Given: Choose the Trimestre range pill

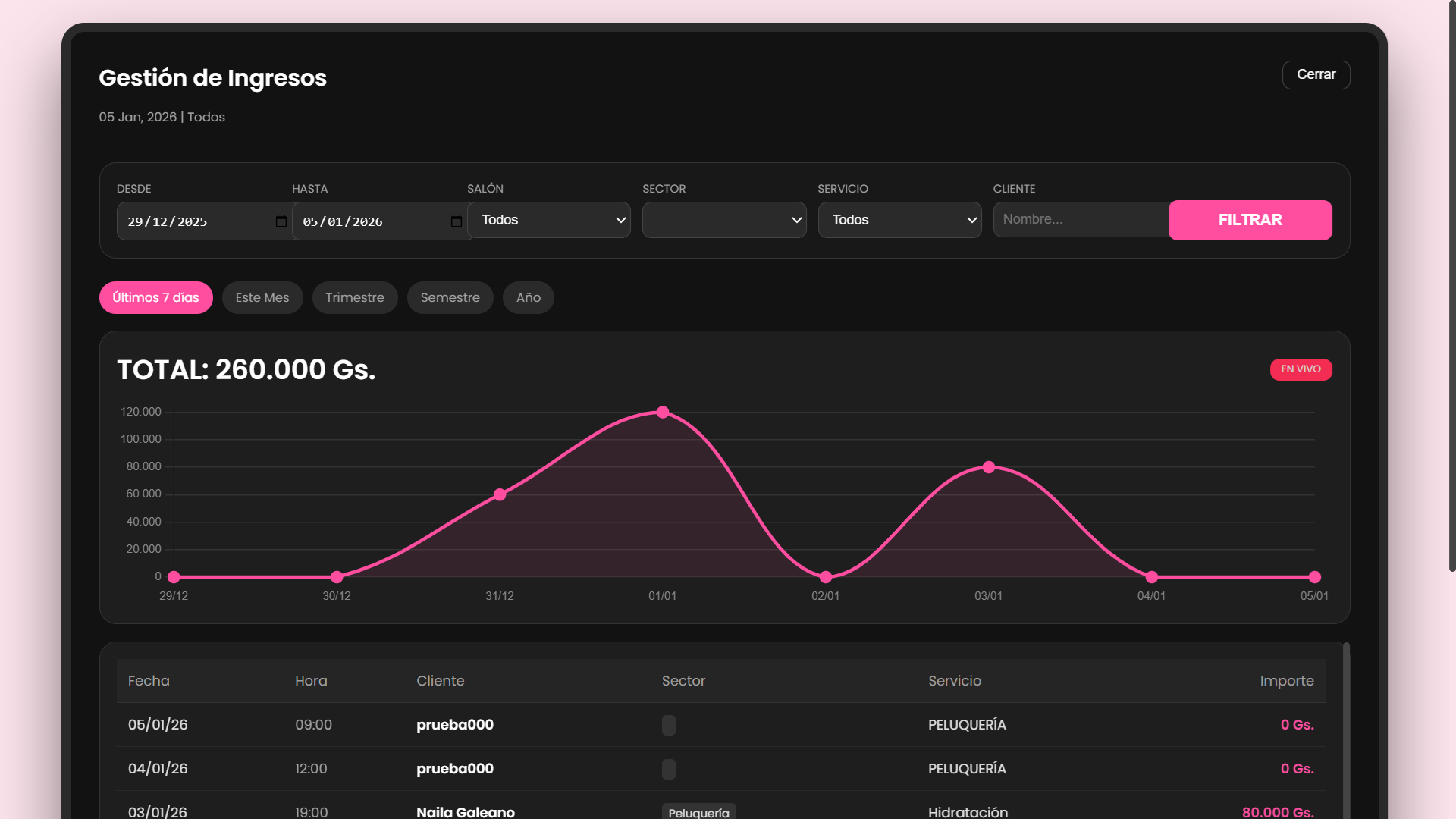Looking at the screenshot, I should (x=354, y=298).
